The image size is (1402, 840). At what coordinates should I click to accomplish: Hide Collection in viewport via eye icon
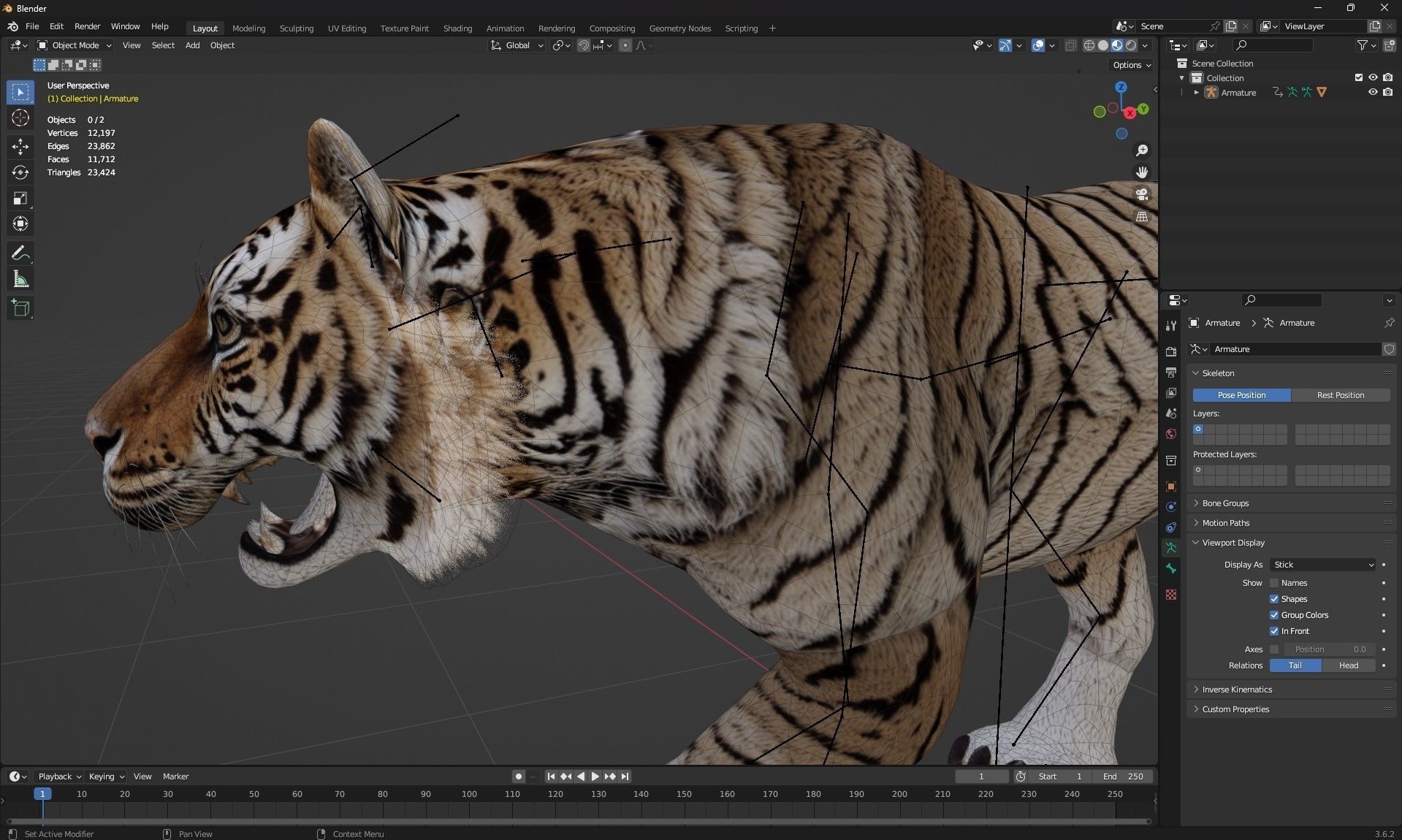coord(1373,77)
